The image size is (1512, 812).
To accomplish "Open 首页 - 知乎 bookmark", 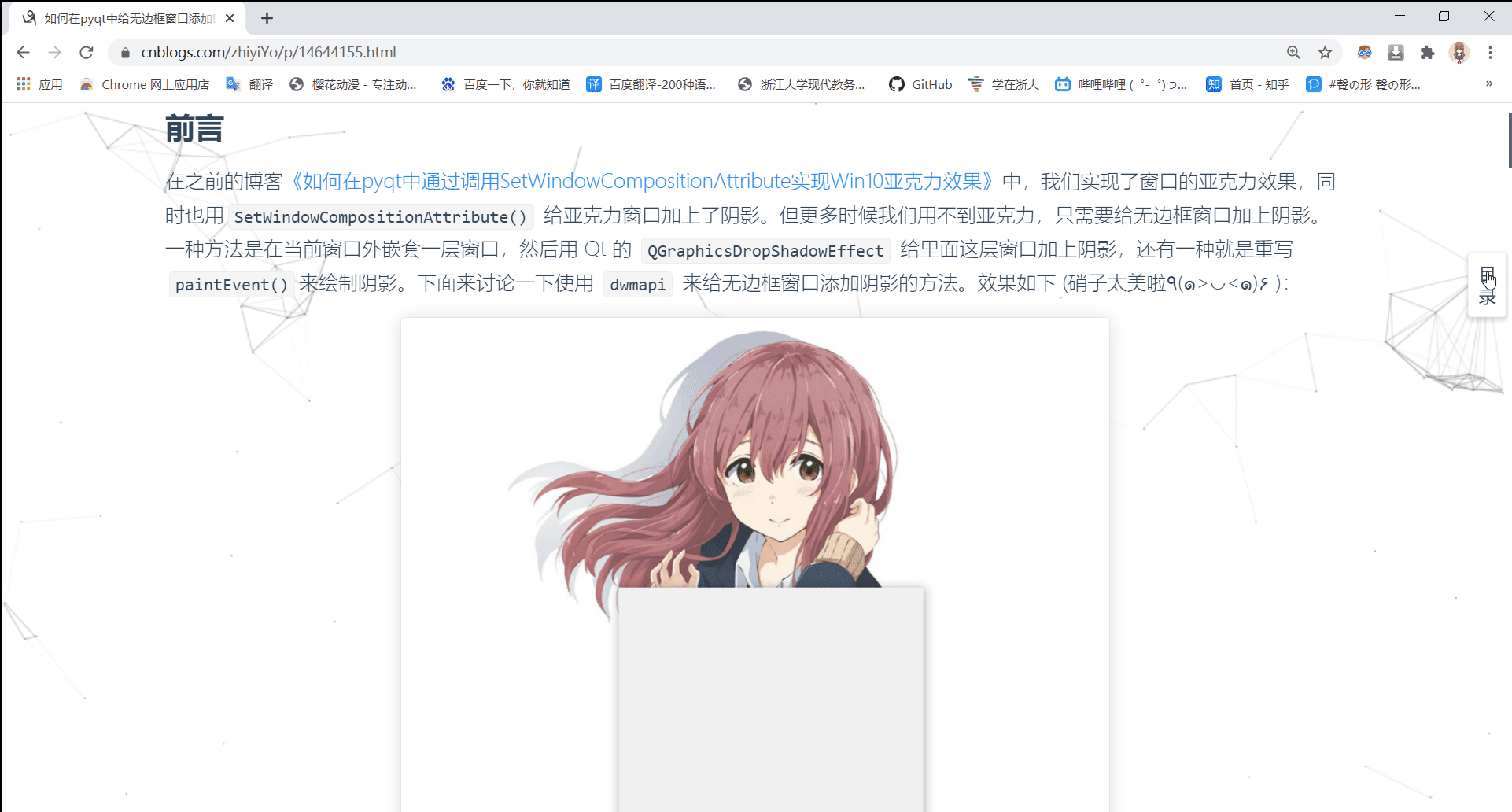I will [x=1248, y=84].
